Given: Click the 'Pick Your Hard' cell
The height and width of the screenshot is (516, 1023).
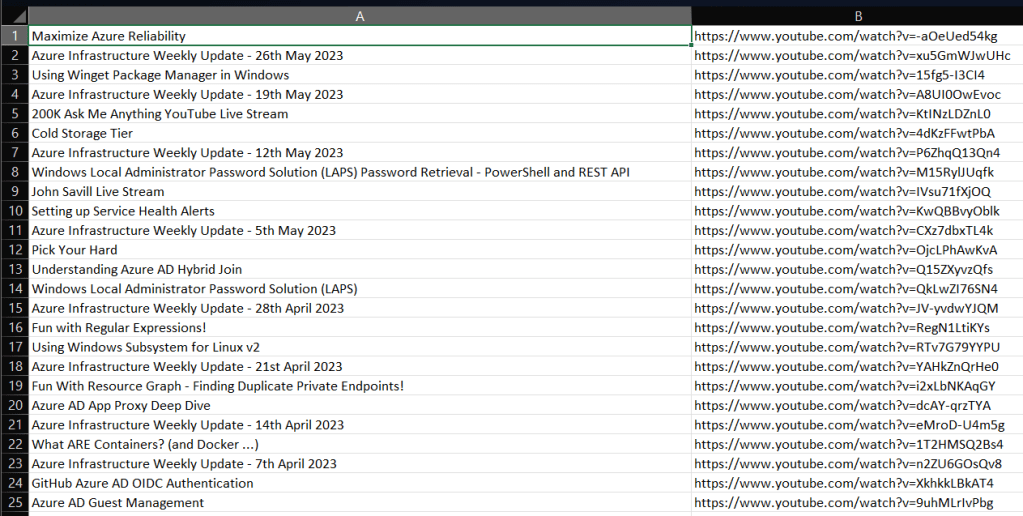Looking at the screenshot, I should (74, 250).
